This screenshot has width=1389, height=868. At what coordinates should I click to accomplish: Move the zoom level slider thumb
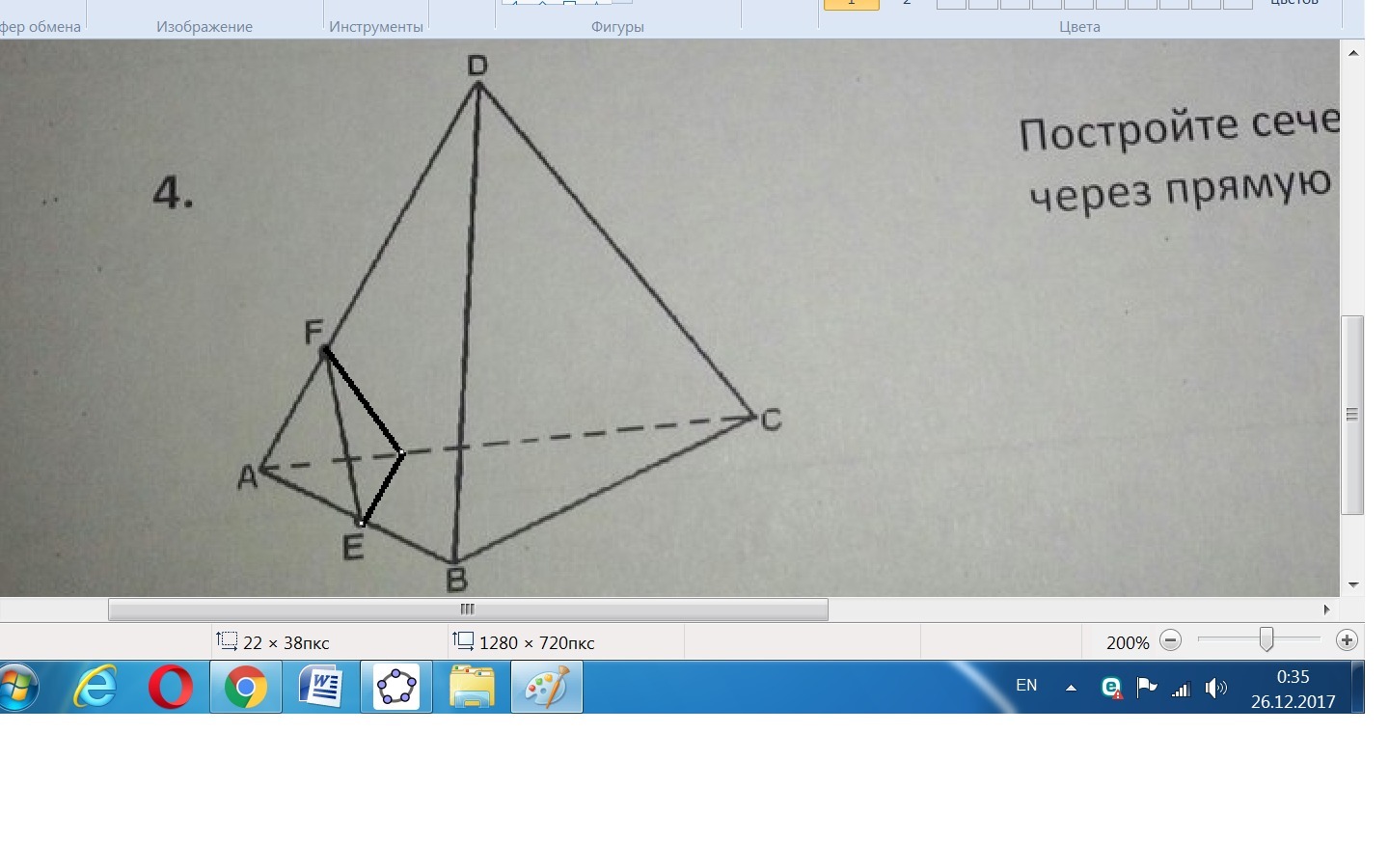coord(1266,639)
